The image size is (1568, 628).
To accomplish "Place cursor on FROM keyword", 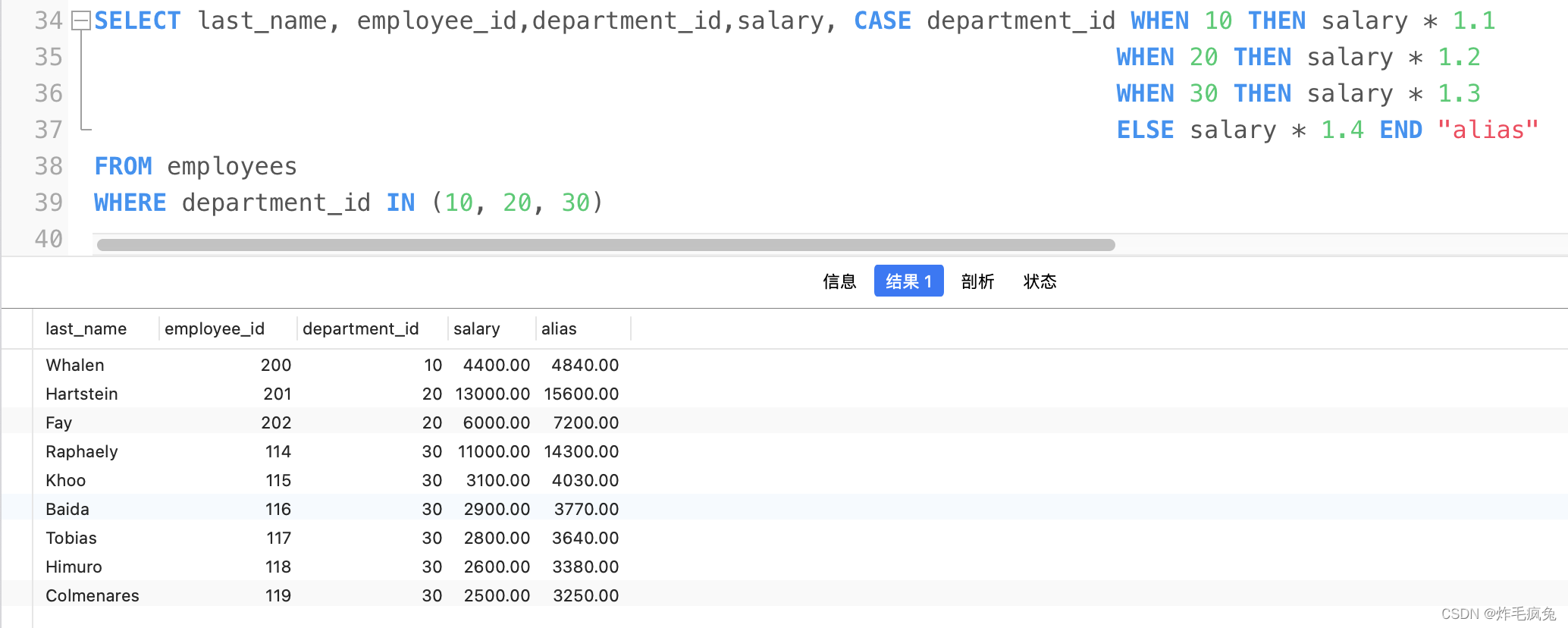I will click(x=123, y=166).
